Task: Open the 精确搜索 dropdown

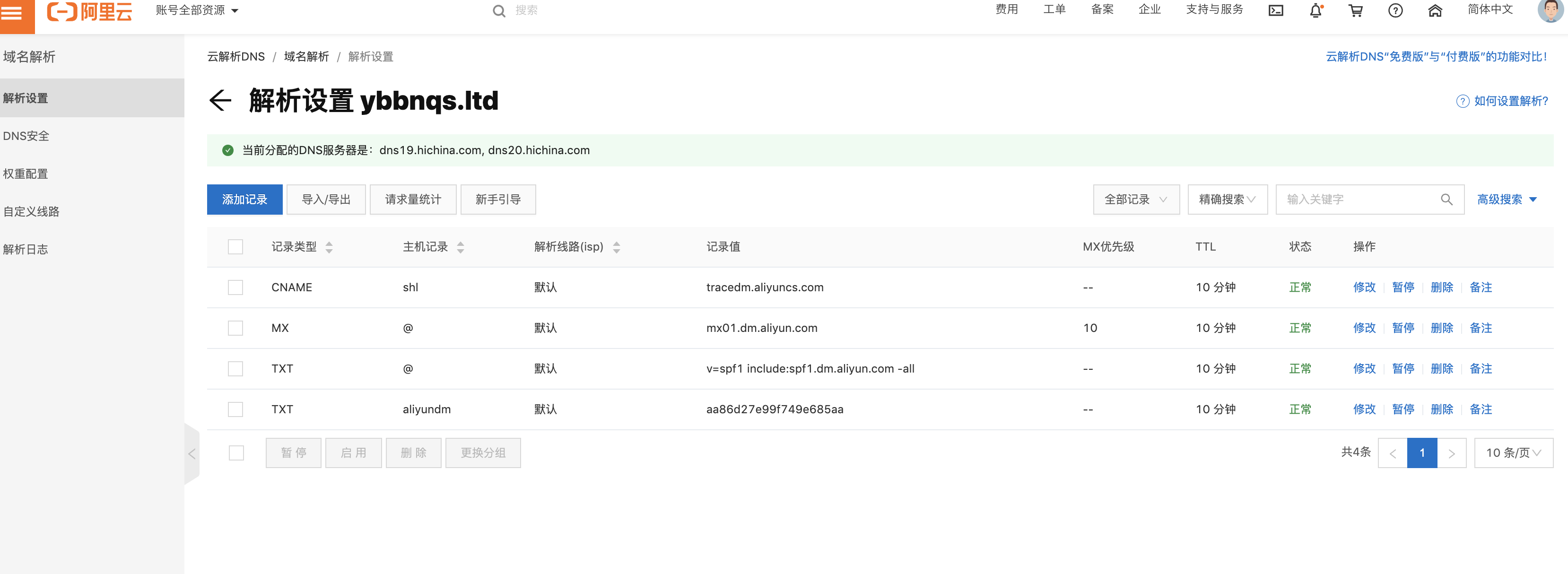Action: click(1227, 200)
